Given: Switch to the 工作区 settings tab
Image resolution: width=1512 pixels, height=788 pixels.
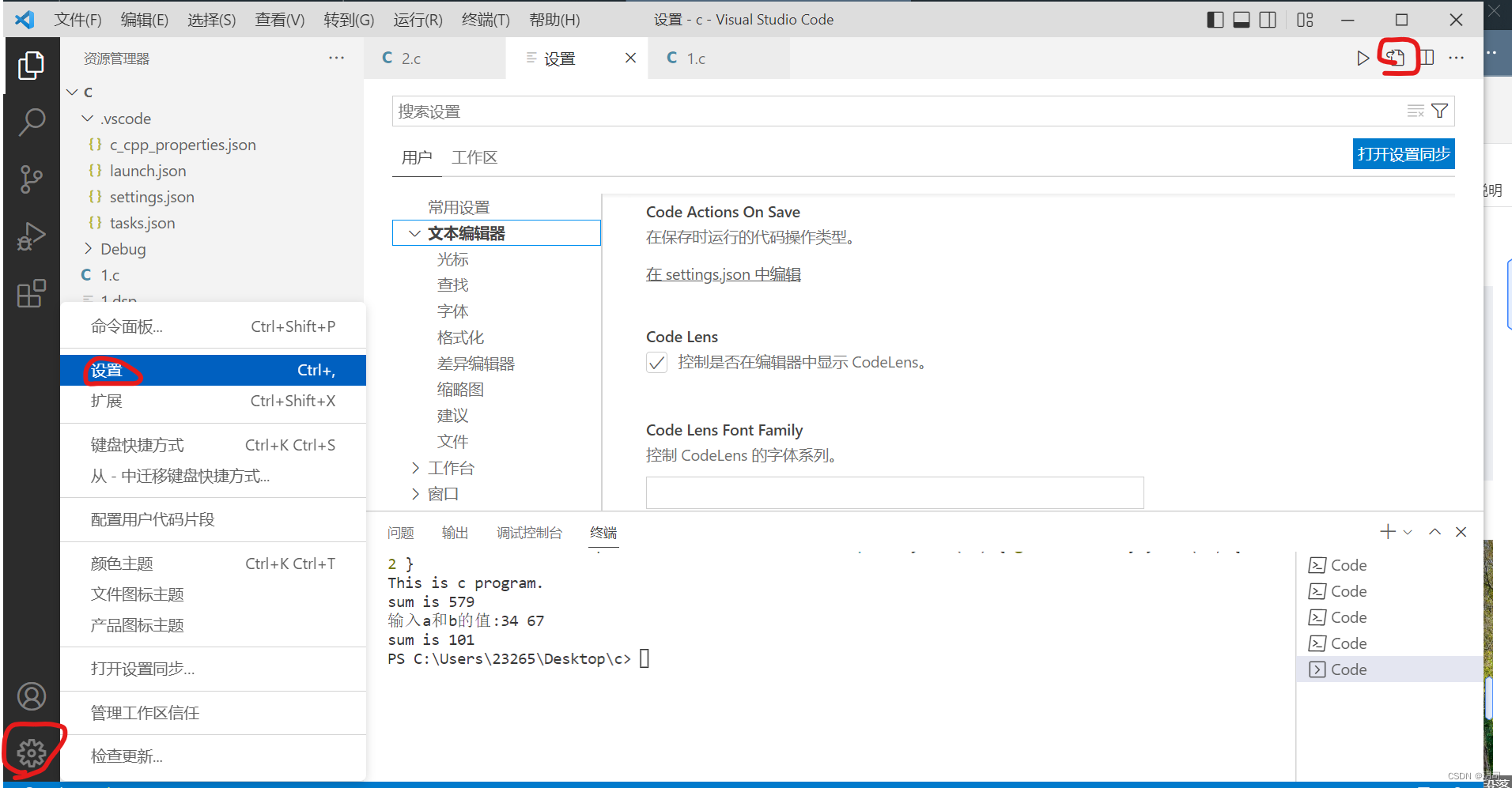Looking at the screenshot, I should click(474, 157).
